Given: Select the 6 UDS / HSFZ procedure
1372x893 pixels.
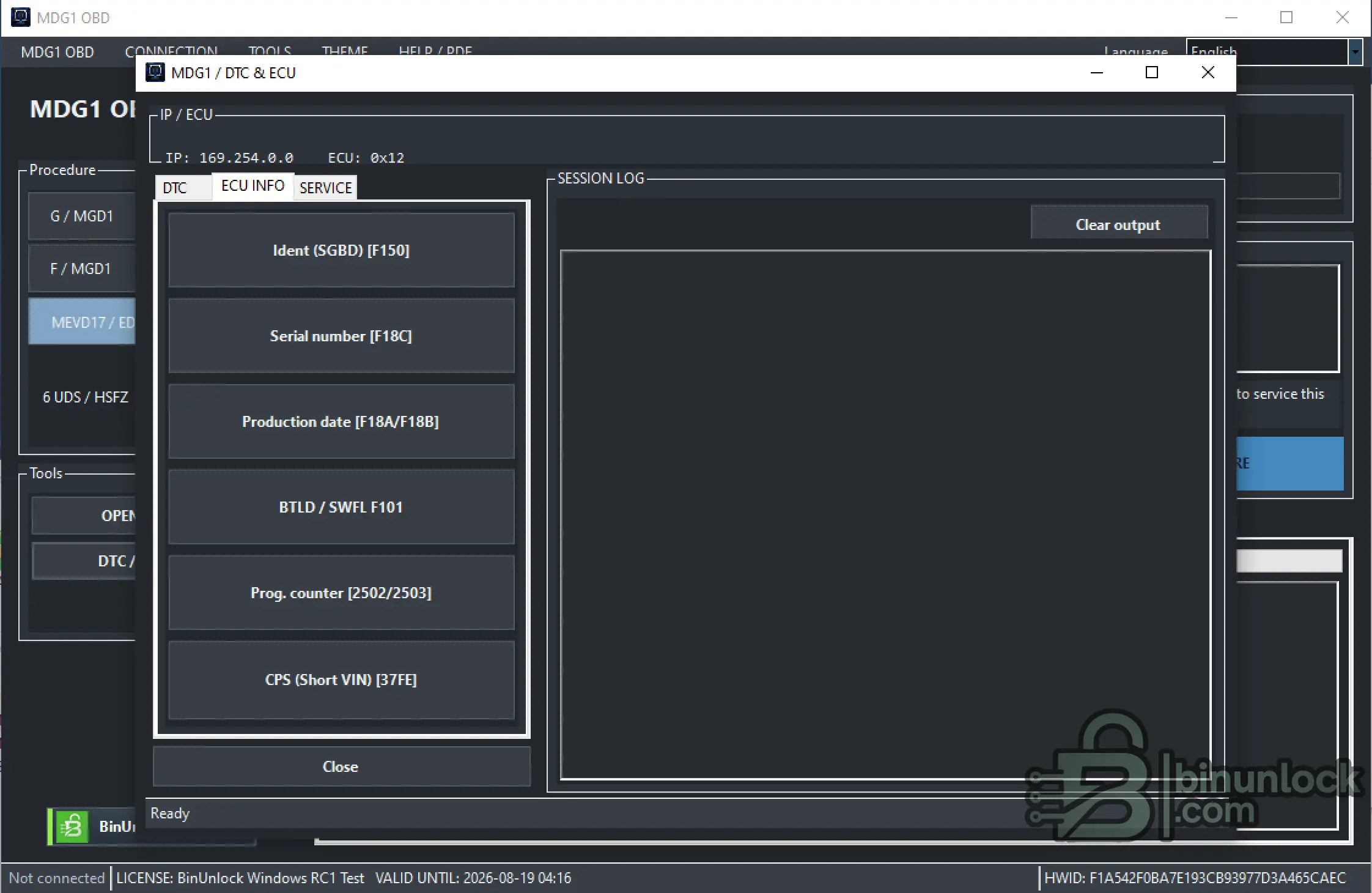Looking at the screenshot, I should 85,397.
